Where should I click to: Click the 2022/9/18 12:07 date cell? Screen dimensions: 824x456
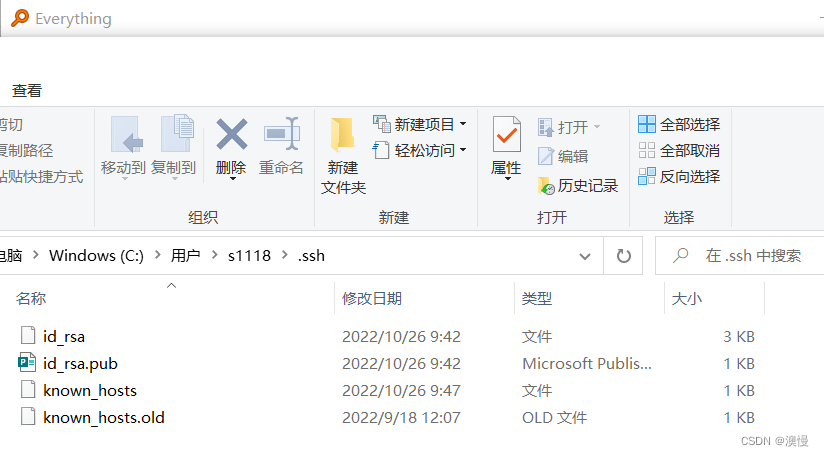401,418
